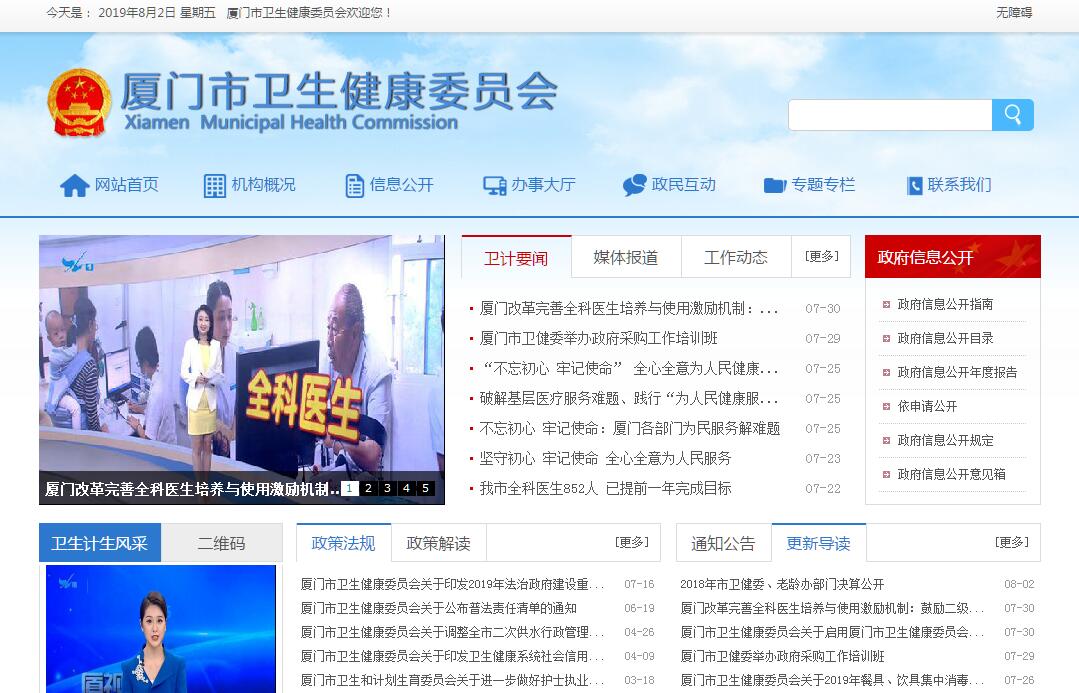
Task: Click the phone icon for 联系我们
Action: click(914, 186)
